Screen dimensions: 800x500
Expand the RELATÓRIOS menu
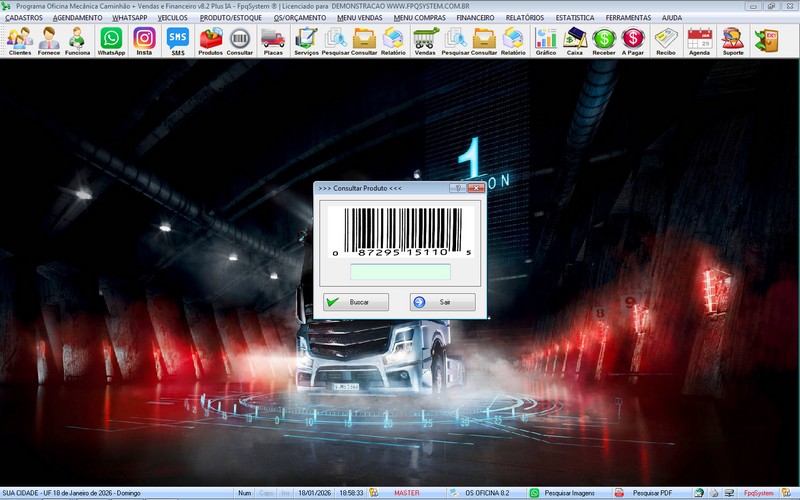tap(524, 18)
